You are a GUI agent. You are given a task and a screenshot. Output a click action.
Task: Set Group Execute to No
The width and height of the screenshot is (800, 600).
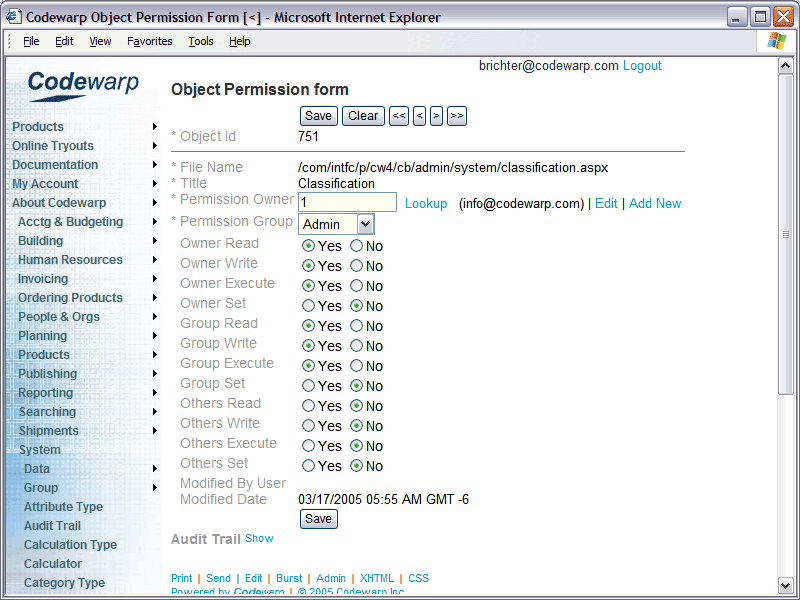356,366
